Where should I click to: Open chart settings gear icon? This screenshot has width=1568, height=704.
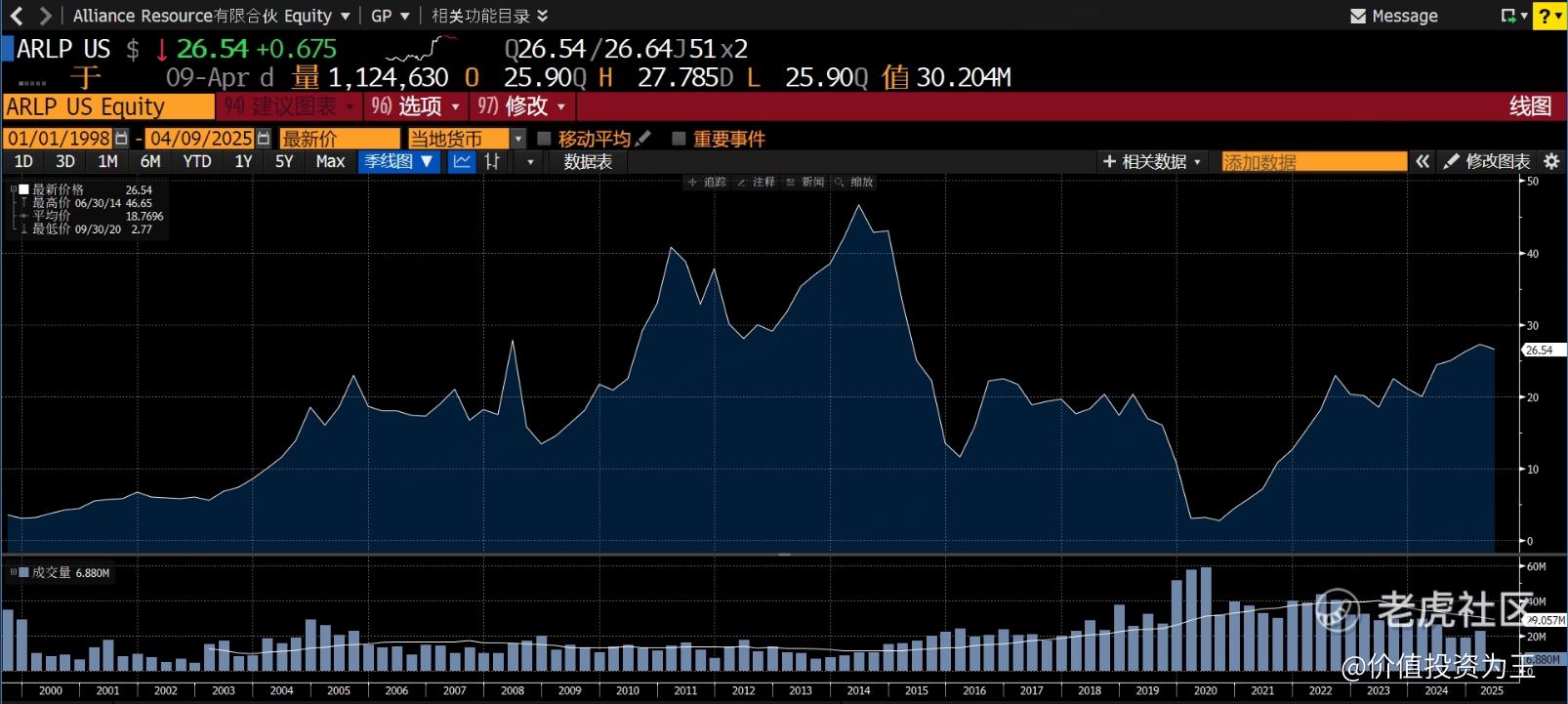(x=1551, y=161)
